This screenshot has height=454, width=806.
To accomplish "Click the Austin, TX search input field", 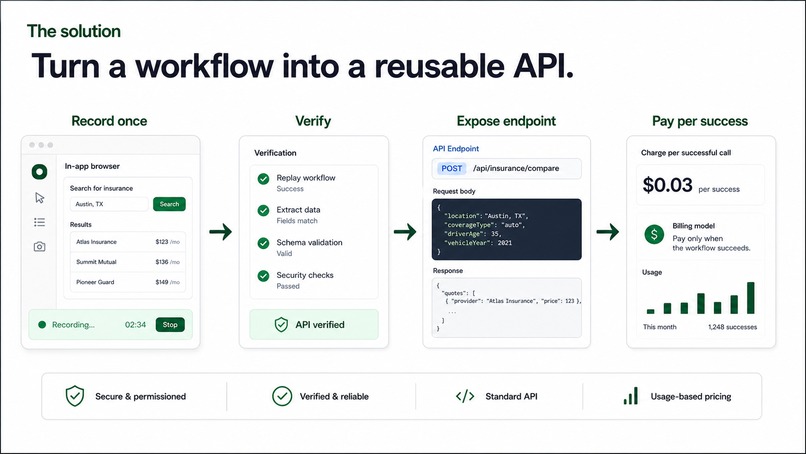I will click(109, 204).
